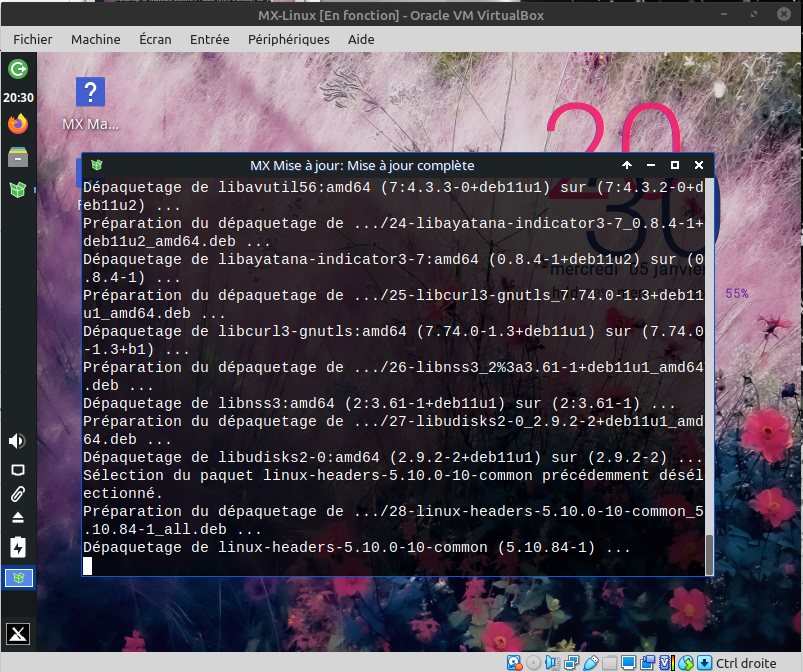
Task: Open the file manager panel icon
Action: pyautogui.click(x=17, y=156)
